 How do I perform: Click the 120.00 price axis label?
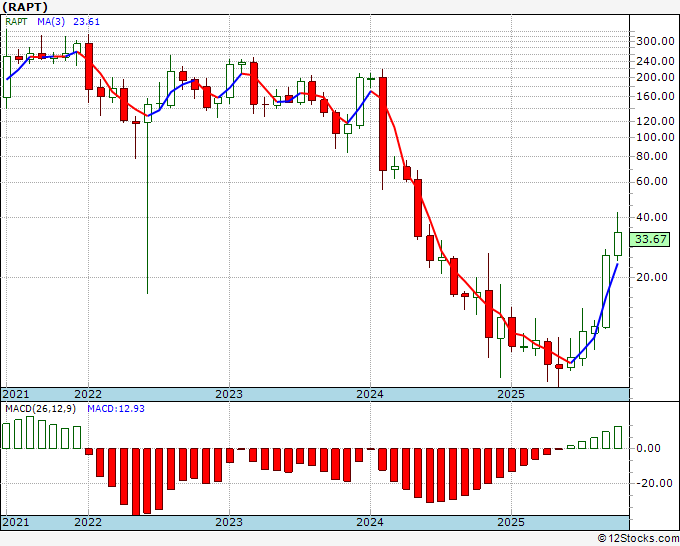coord(655,121)
